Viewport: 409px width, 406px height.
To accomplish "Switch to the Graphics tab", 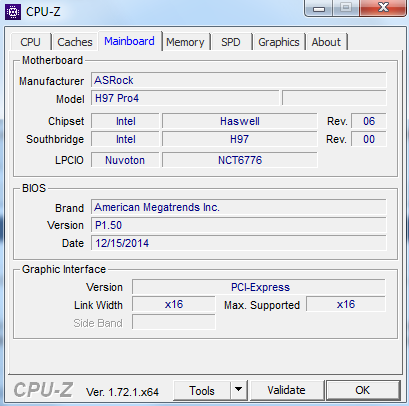I will click(279, 42).
